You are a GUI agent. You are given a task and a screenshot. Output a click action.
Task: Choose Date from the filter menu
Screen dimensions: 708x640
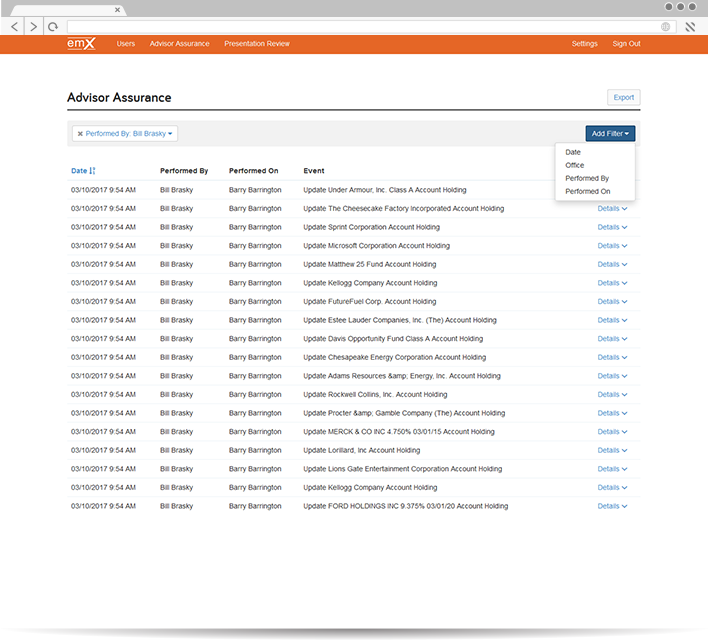pos(573,152)
